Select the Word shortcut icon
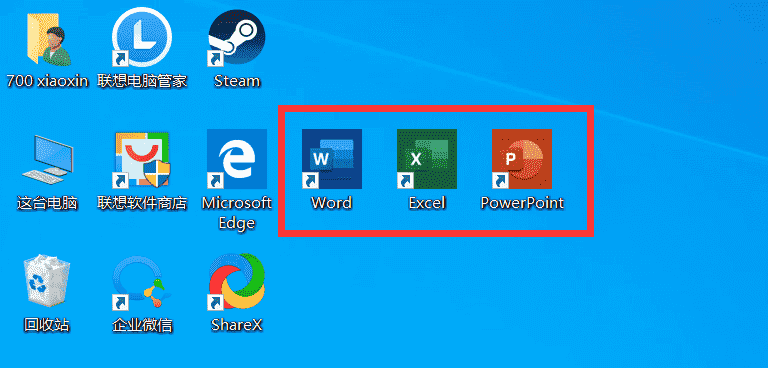Image resolution: width=768 pixels, height=368 pixels. pos(332,159)
